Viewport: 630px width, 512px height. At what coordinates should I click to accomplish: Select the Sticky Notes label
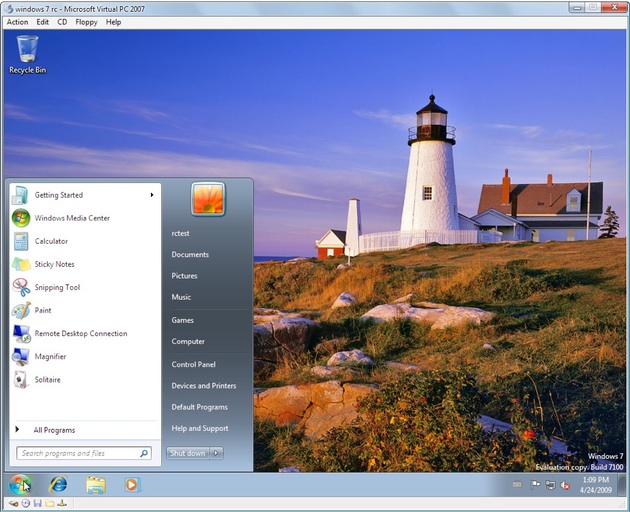[54, 264]
